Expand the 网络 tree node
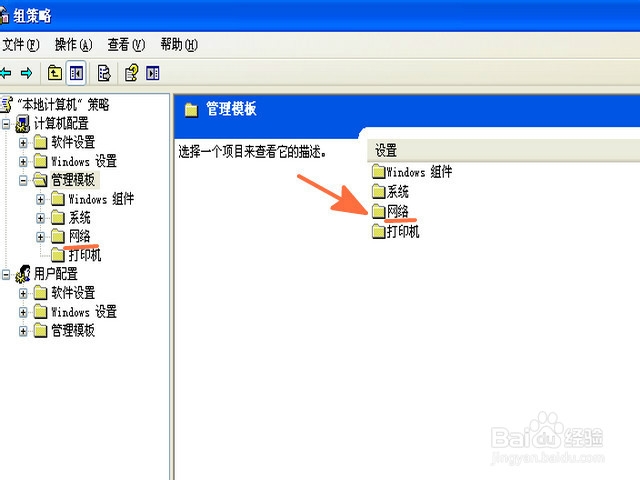 [40, 237]
